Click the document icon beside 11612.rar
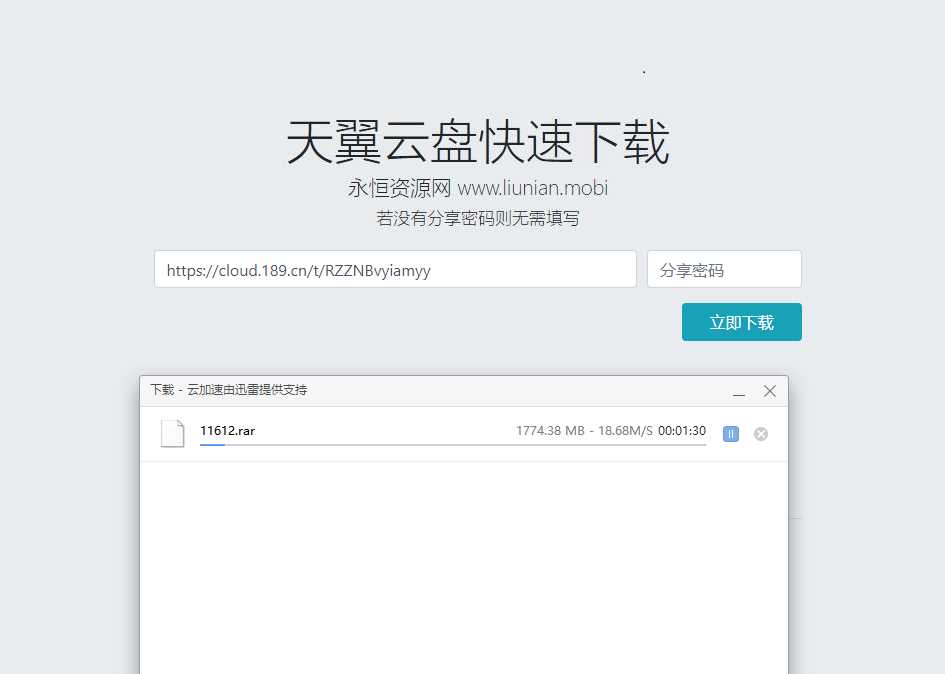Viewport: 945px width, 674px height. click(x=172, y=433)
